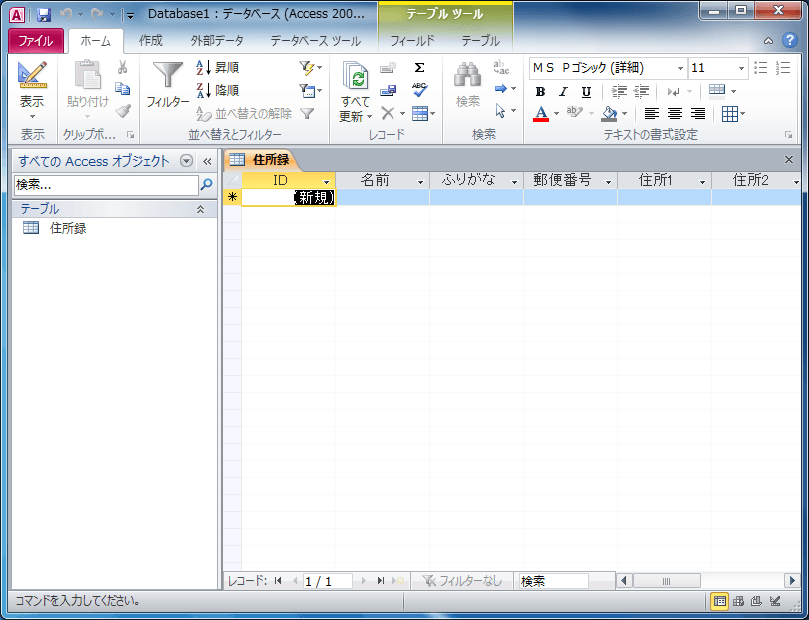Decrease indent icon in text formatting

[619, 91]
